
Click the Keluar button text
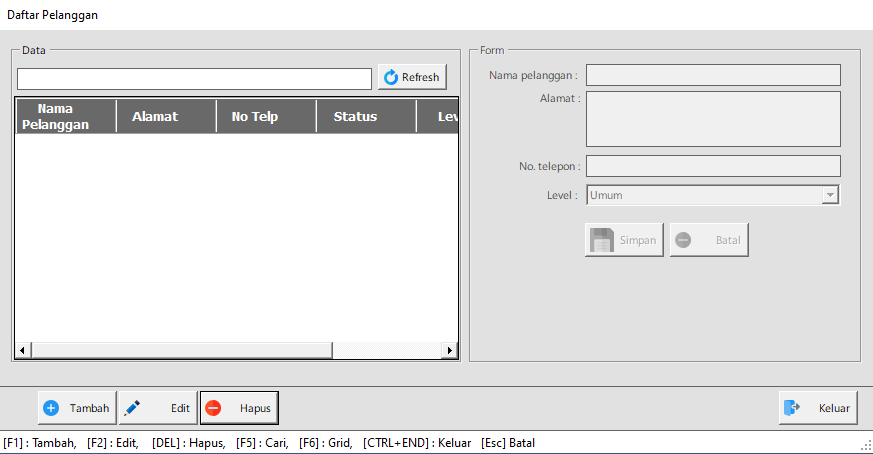(x=834, y=408)
